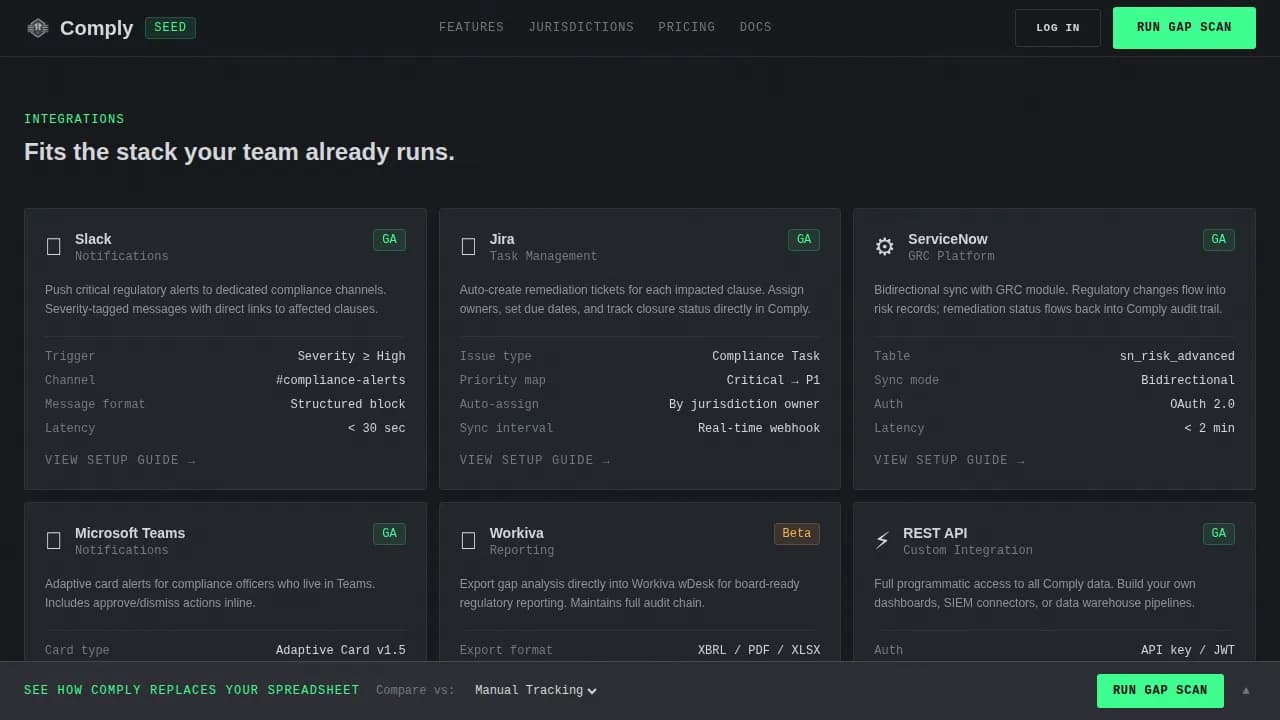Click the 'Compliance Task' issue type value
The width and height of the screenshot is (1280, 720).
766,356
